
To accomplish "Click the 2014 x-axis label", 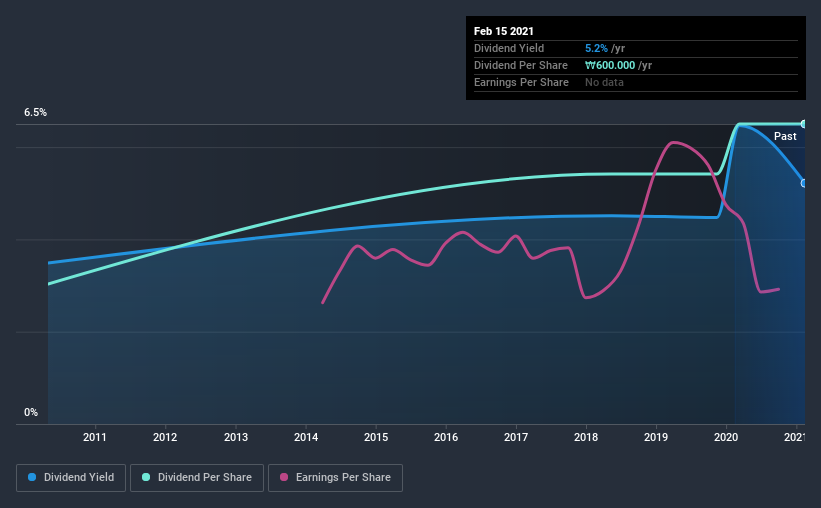I will click(x=306, y=437).
